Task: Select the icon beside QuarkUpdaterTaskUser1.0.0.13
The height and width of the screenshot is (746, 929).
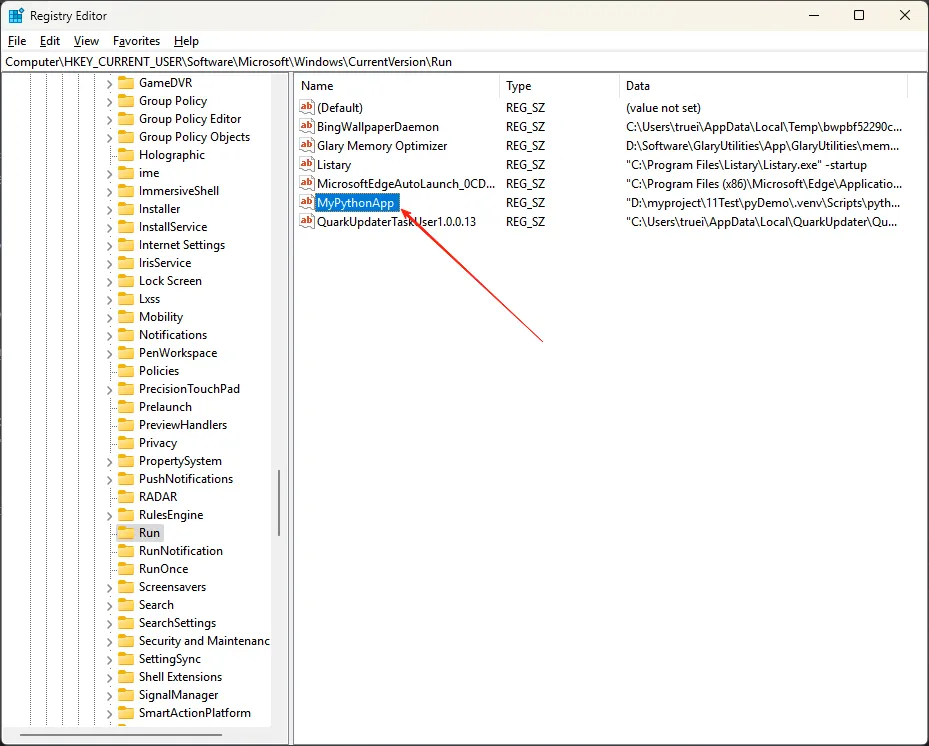Action: click(307, 222)
